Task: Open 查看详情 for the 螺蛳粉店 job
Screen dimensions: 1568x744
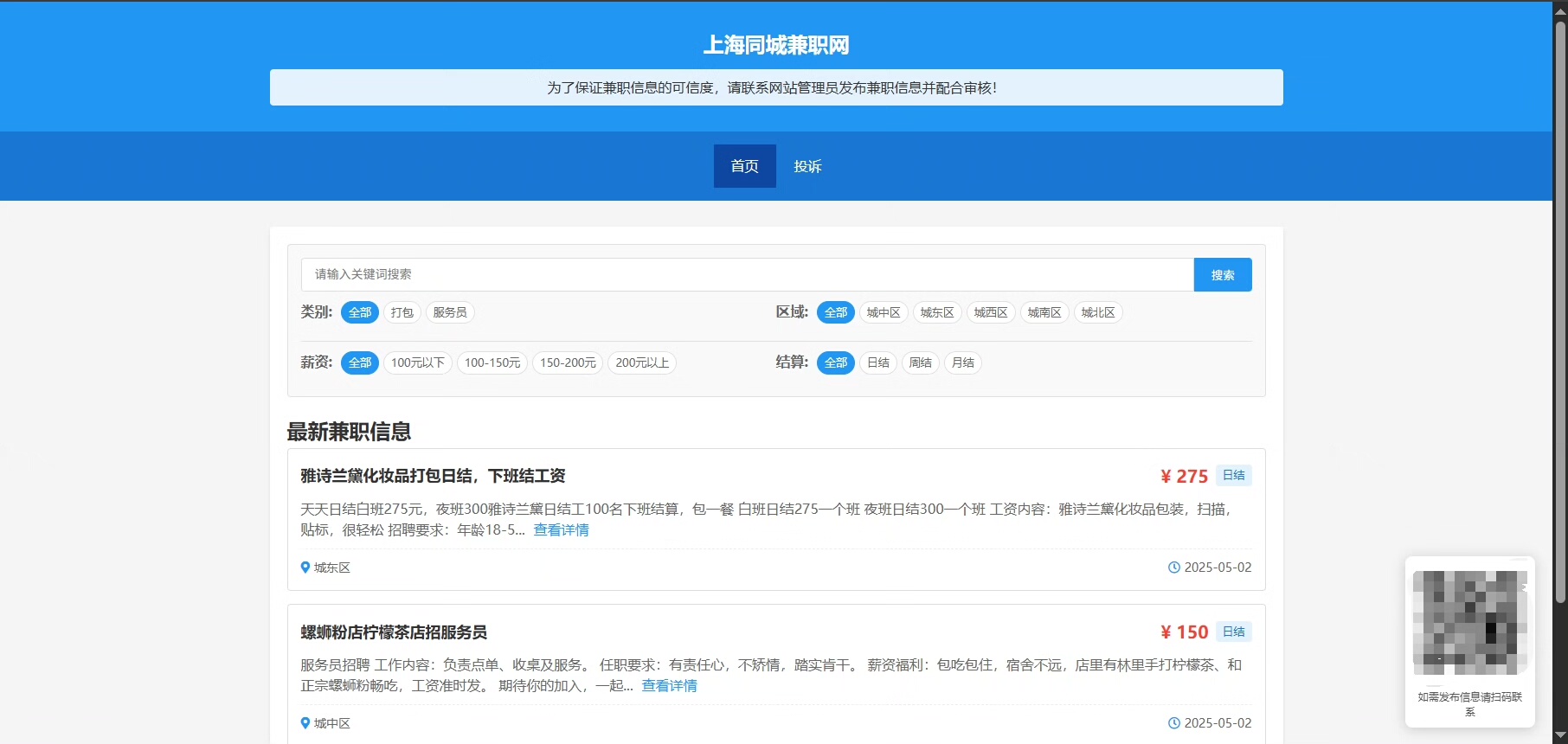Action: click(x=669, y=685)
